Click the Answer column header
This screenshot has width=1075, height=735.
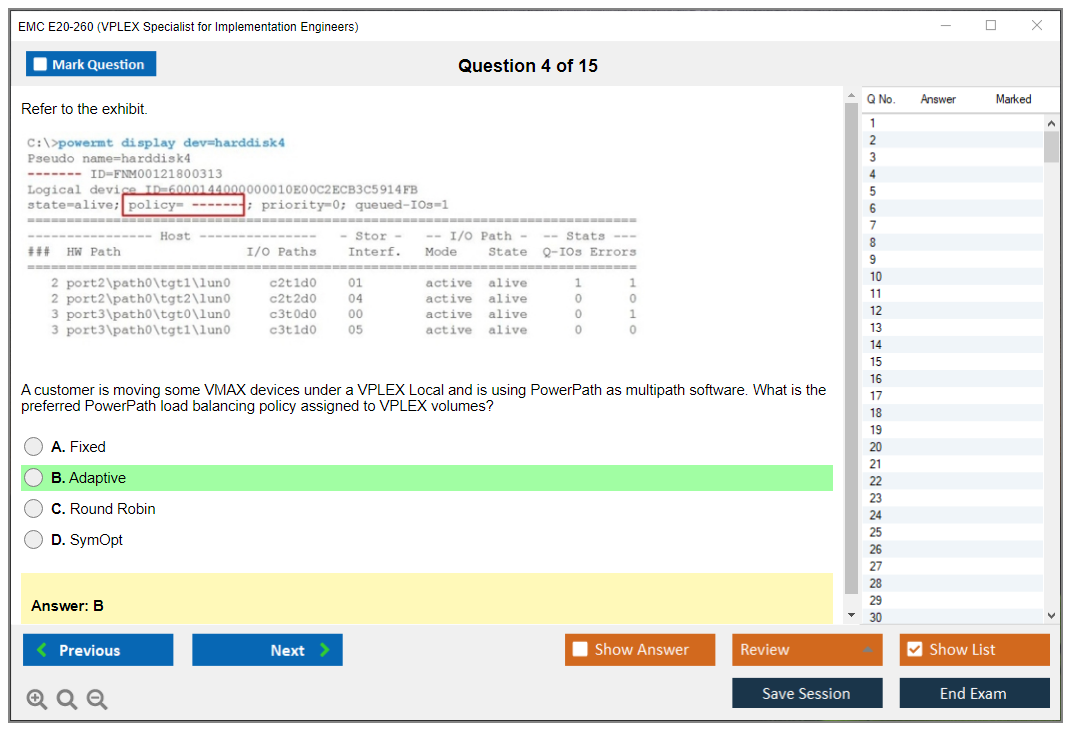coord(938,99)
